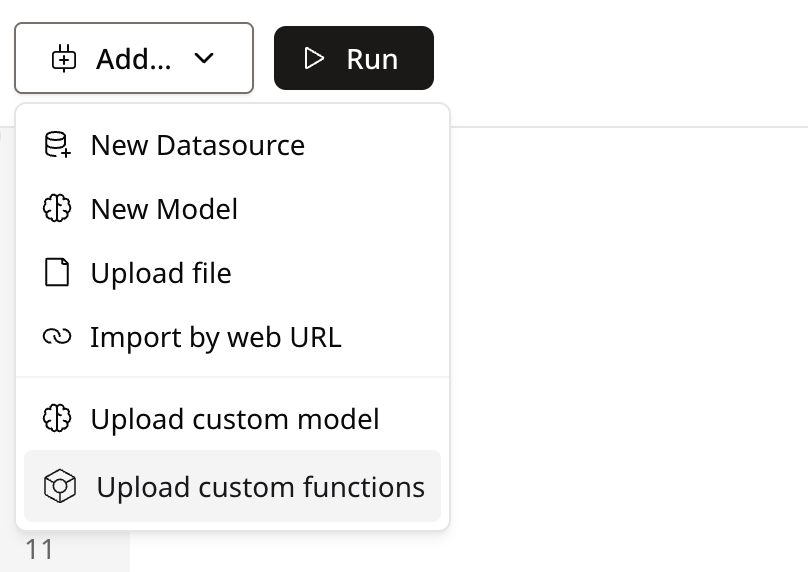Click the plug icon on the Add button
Viewport: 808px width, 572px height.
tap(64, 58)
